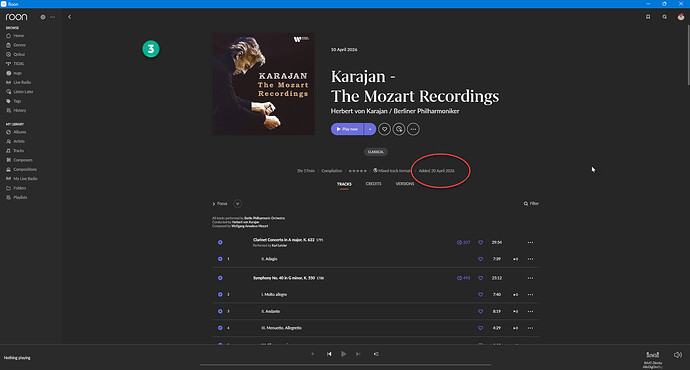Expand the Focus options
The image size is (690, 370).
click(x=220, y=204)
